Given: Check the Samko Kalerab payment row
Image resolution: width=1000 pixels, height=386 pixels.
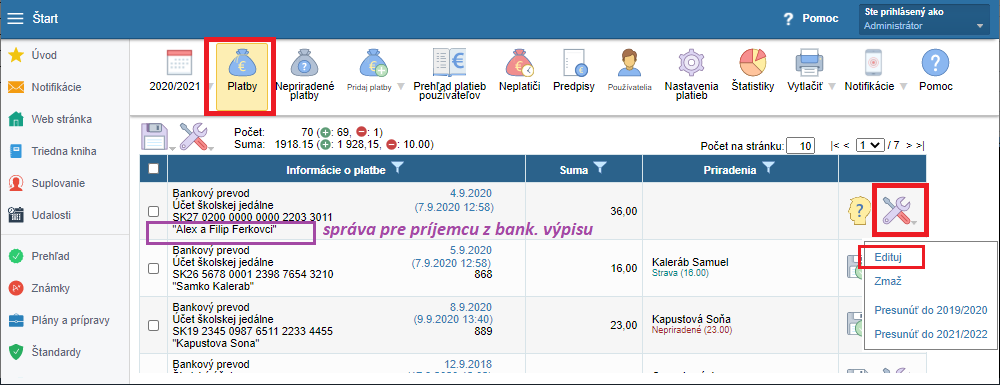Looking at the screenshot, I should point(153,269).
